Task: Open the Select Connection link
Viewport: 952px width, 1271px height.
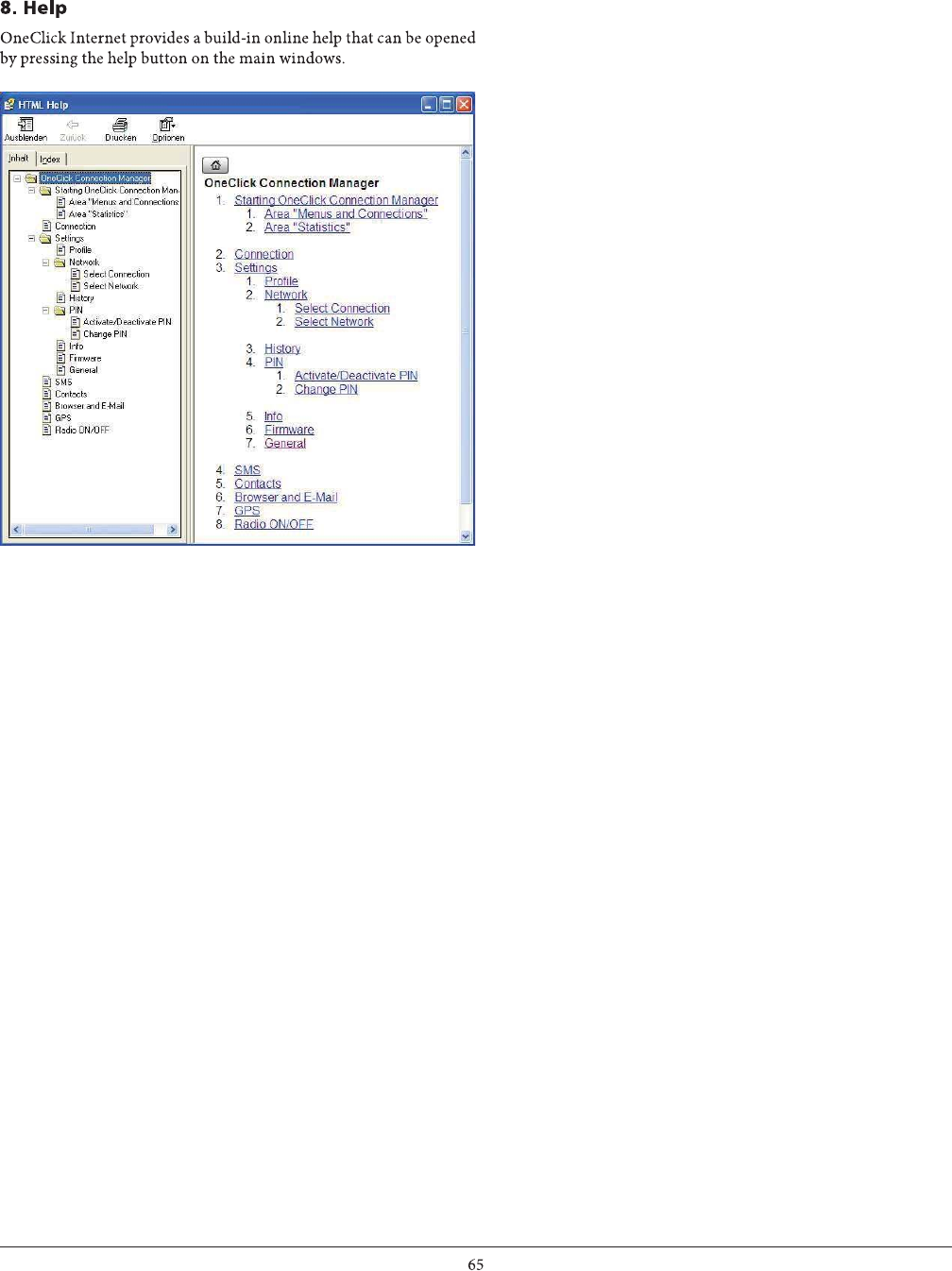Action: tap(342, 309)
